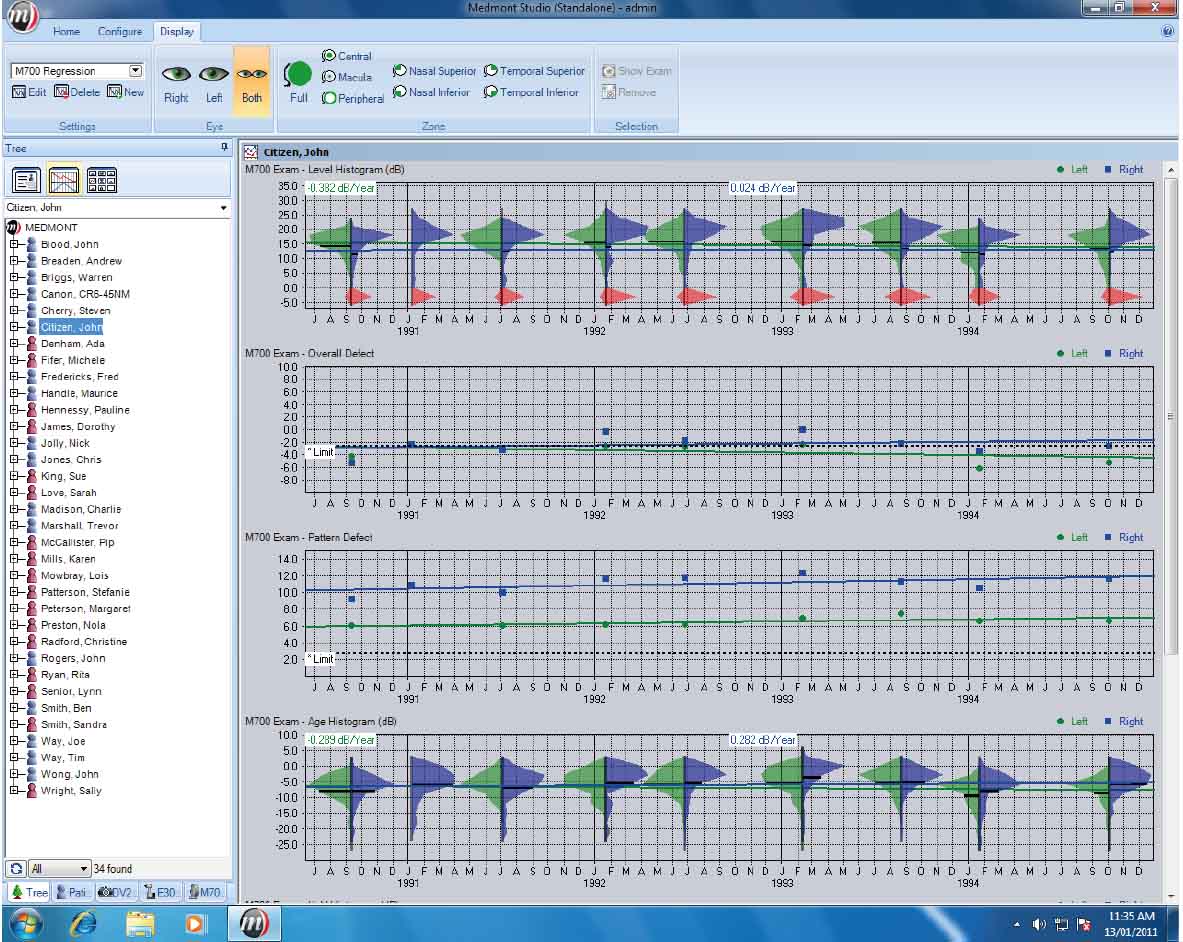Screen dimensions: 1183x942
Task: Open the exam grid view icon in Tree panel
Action: tap(102, 180)
